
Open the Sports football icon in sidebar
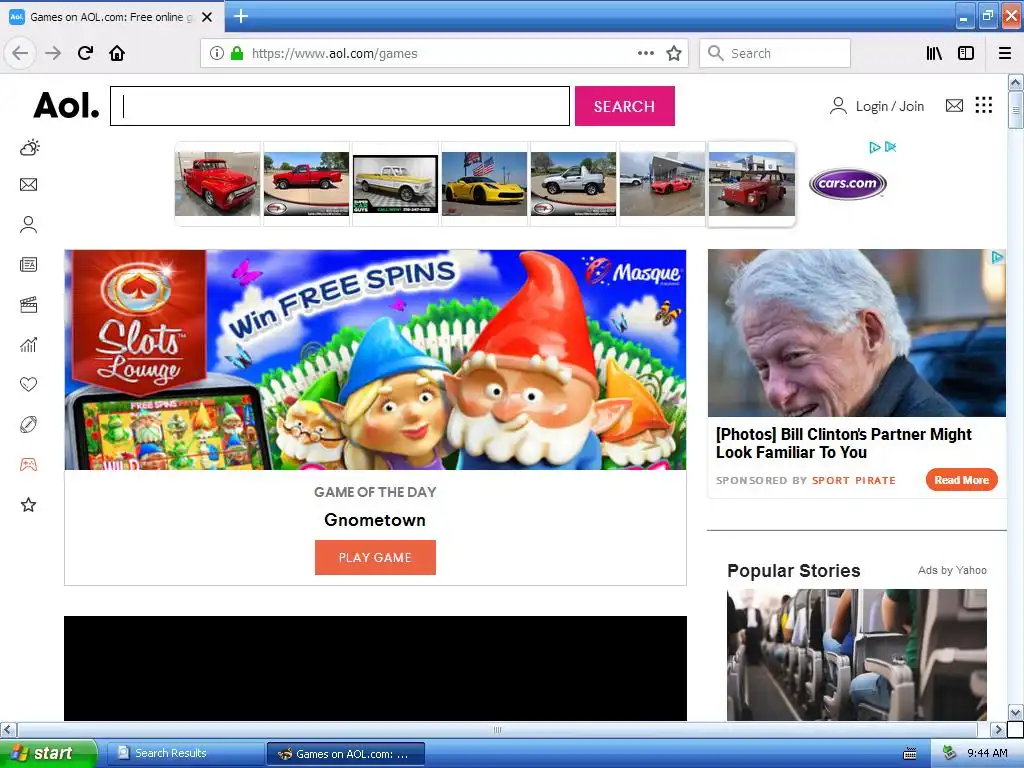[29, 424]
